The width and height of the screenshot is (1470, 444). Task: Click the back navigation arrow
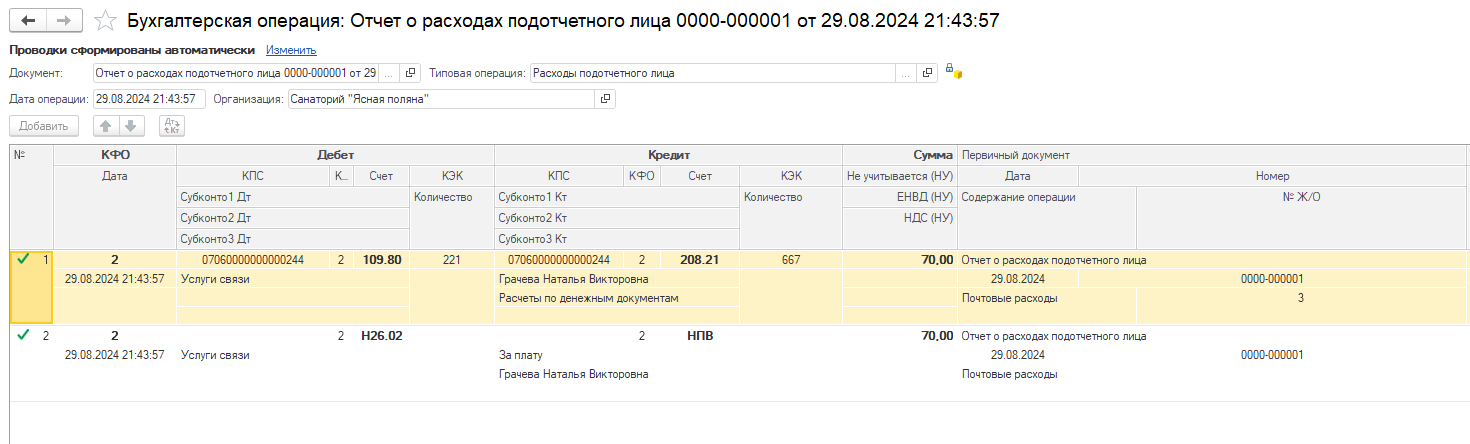(x=28, y=20)
